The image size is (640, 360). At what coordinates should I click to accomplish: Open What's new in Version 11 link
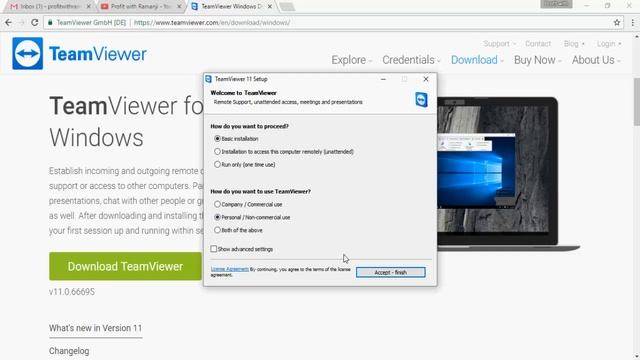[96, 328]
